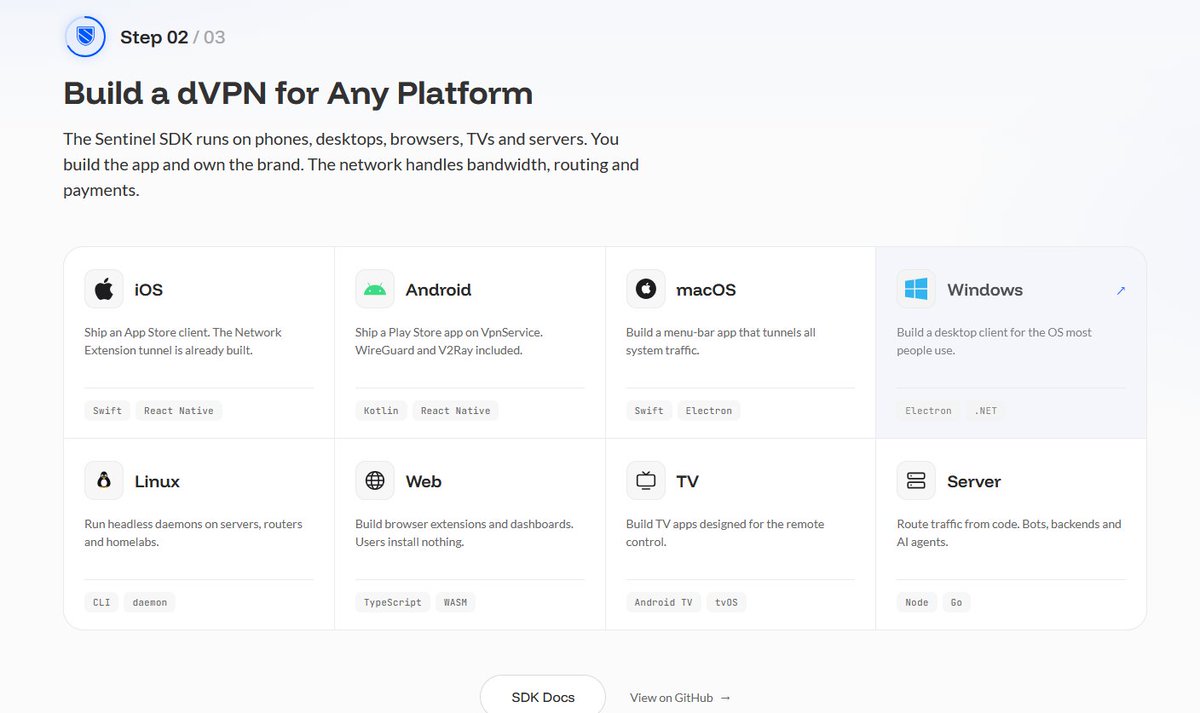The image size is (1200, 713).
Task: Click the 'Build a dVPN for Any Platform' heading
Action: click(x=298, y=94)
